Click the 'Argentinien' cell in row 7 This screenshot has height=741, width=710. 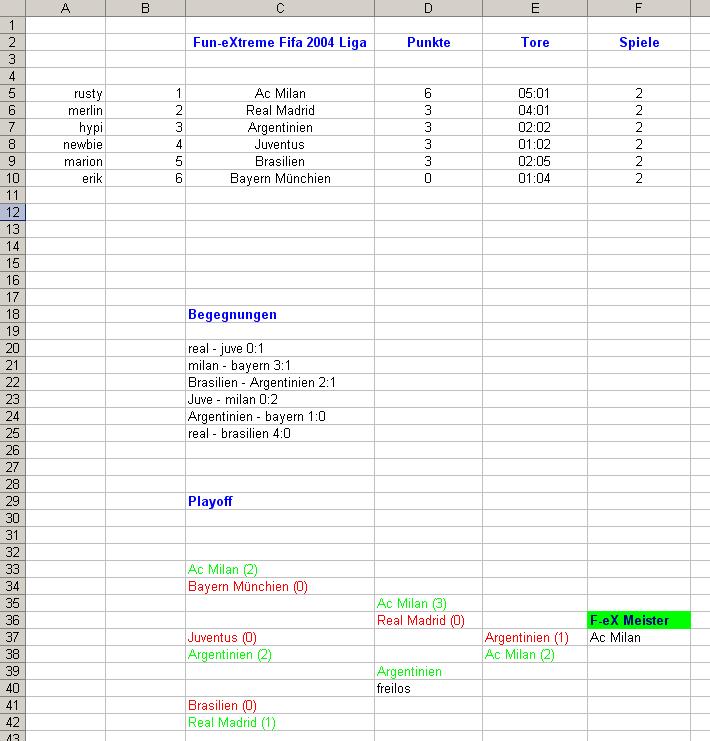point(280,127)
